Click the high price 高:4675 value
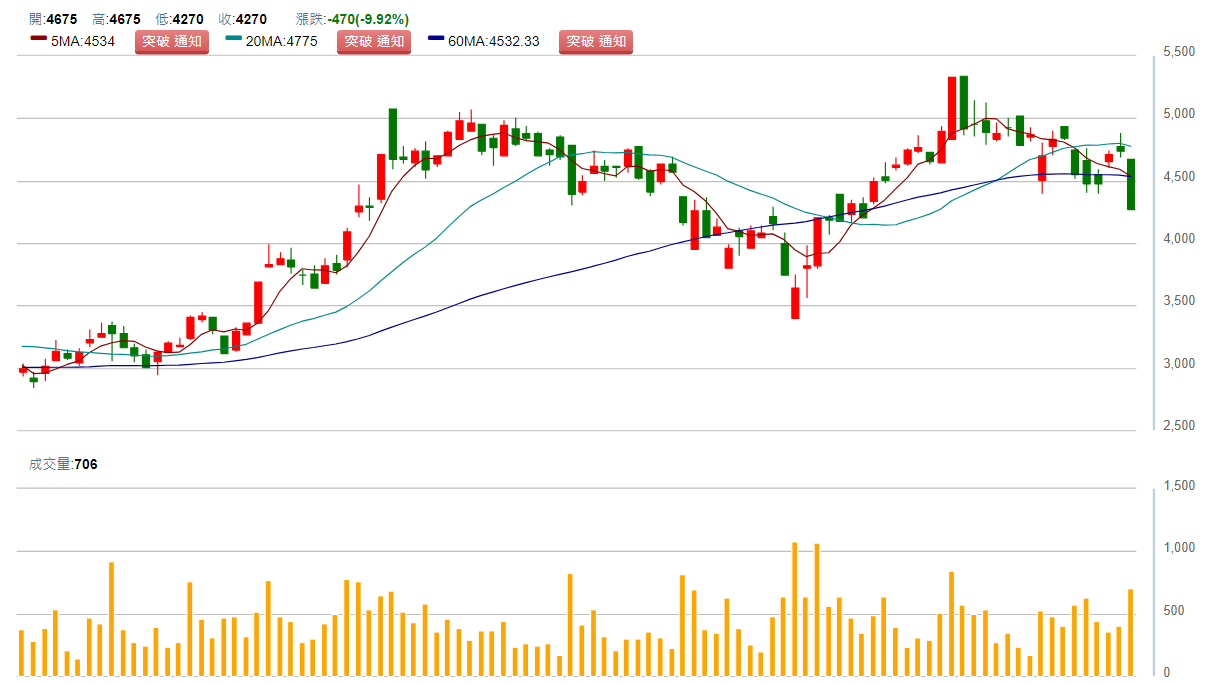 116,19
